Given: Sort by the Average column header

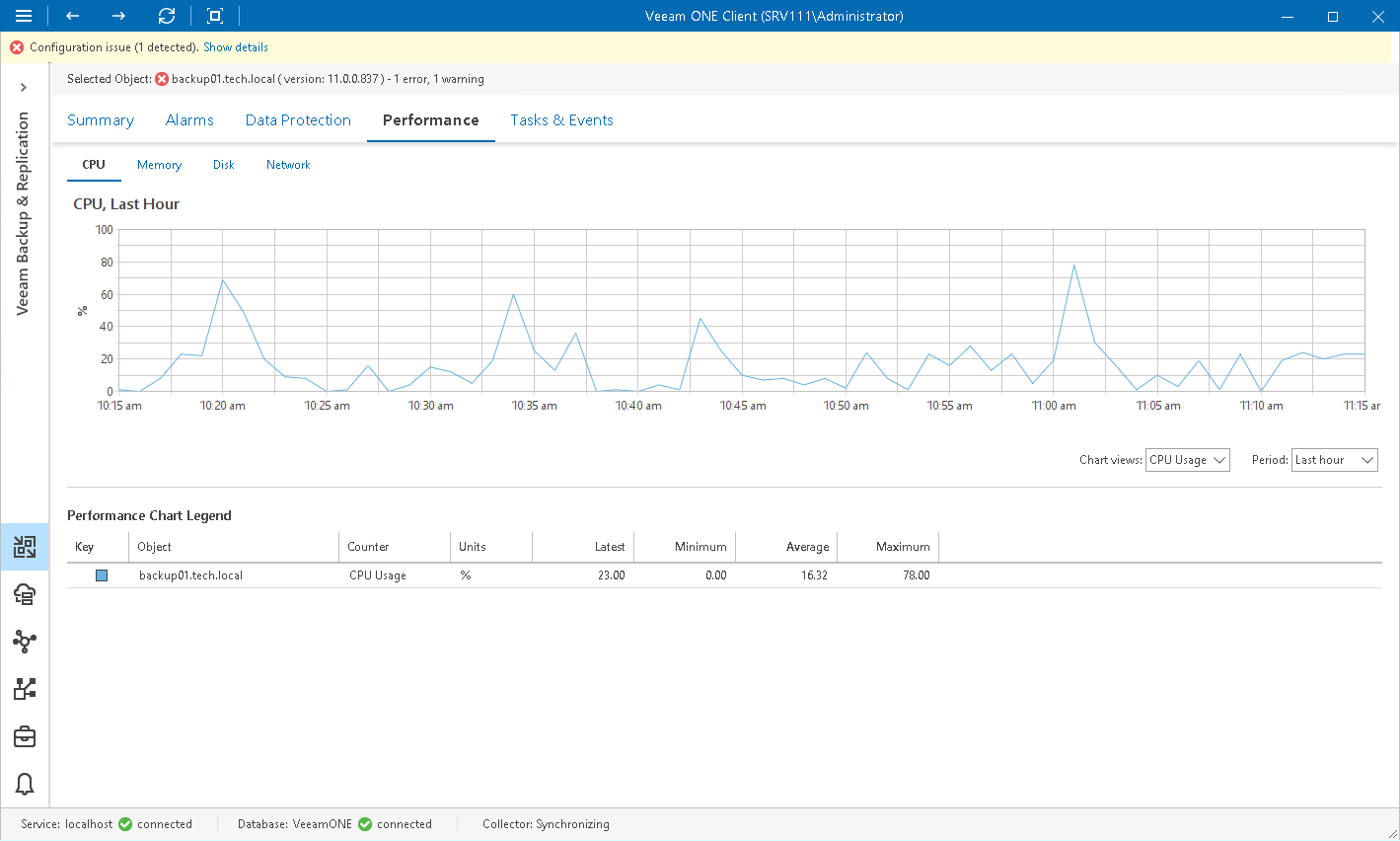Looking at the screenshot, I should [786, 547].
